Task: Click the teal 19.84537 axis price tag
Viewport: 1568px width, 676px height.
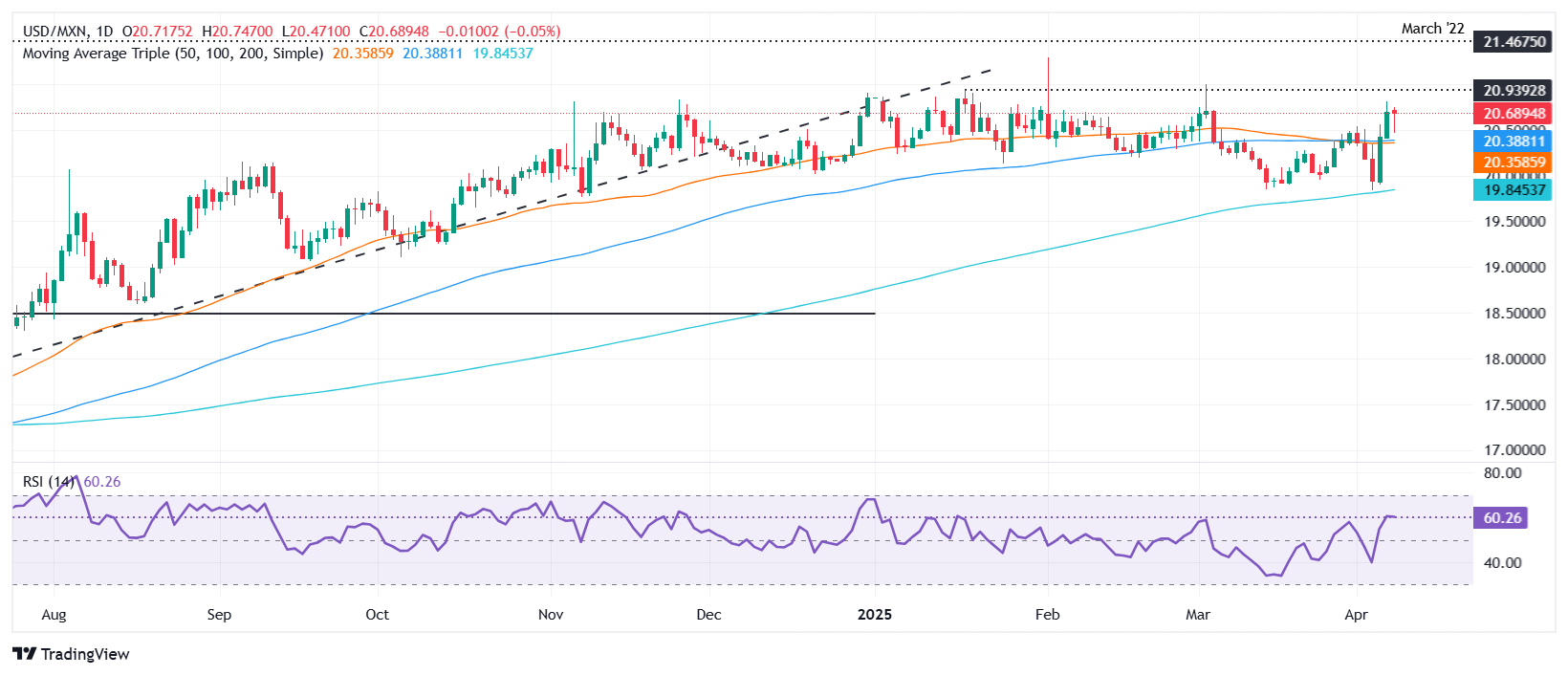Action: 1514,190
